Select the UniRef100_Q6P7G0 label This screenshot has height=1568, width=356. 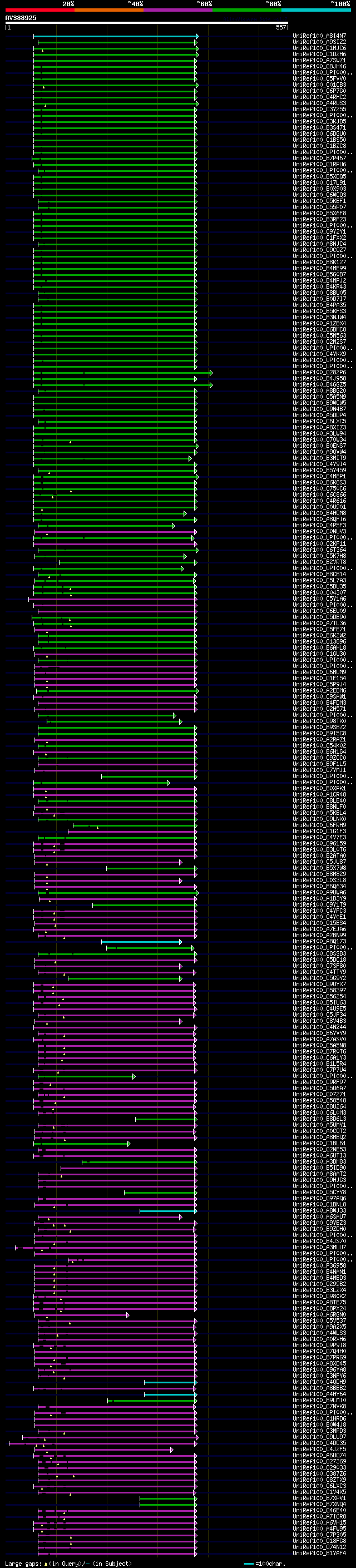pyautogui.click(x=319, y=91)
